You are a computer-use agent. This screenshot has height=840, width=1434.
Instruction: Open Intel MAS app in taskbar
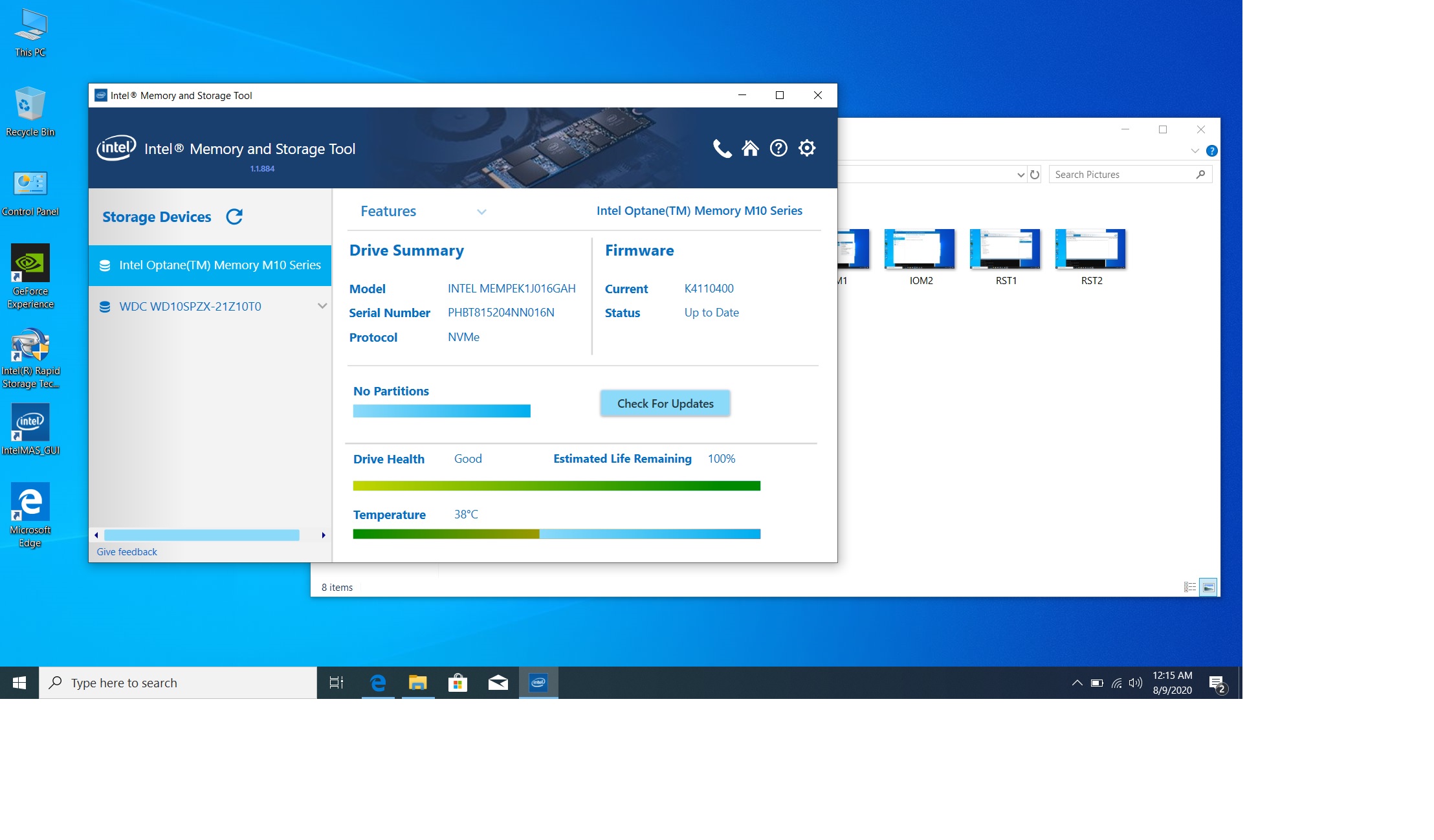click(538, 683)
